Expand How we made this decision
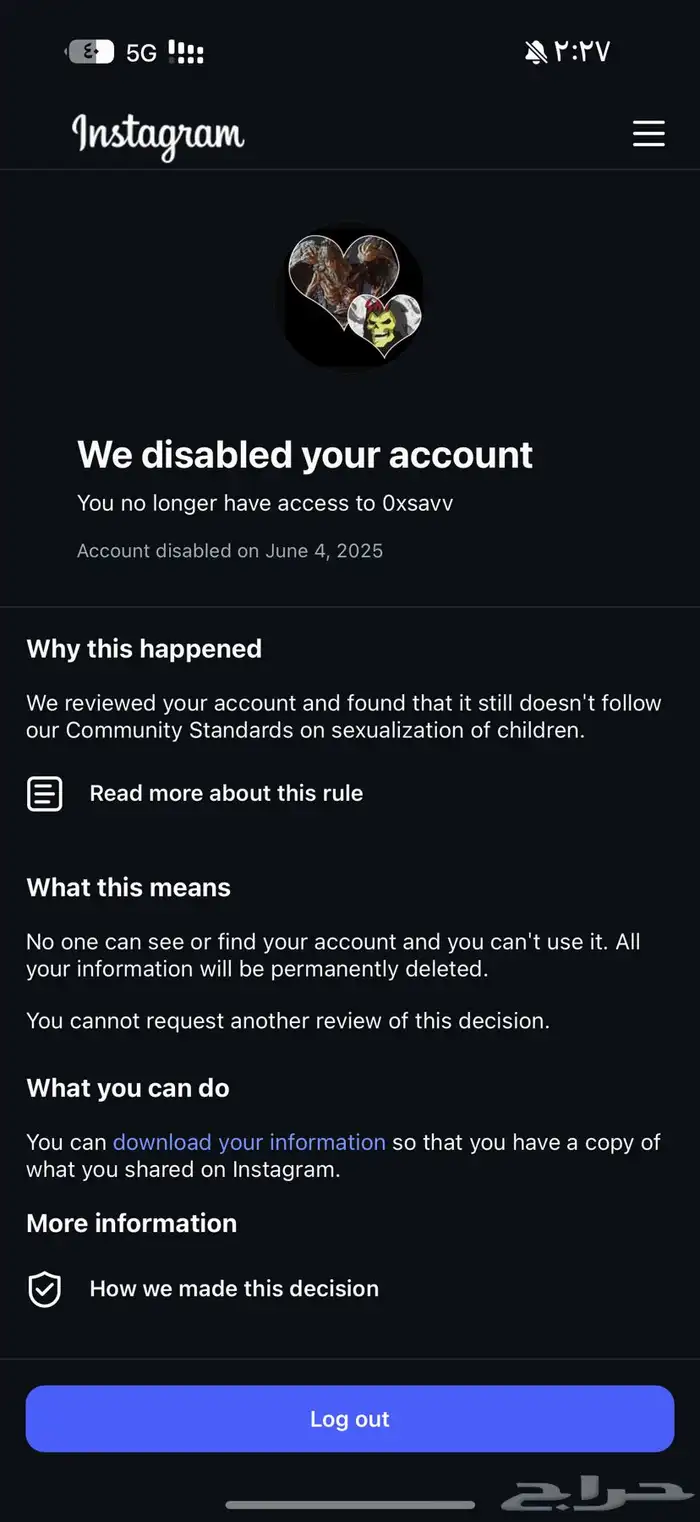Image resolution: width=700 pixels, height=1522 pixels. [x=234, y=1289]
